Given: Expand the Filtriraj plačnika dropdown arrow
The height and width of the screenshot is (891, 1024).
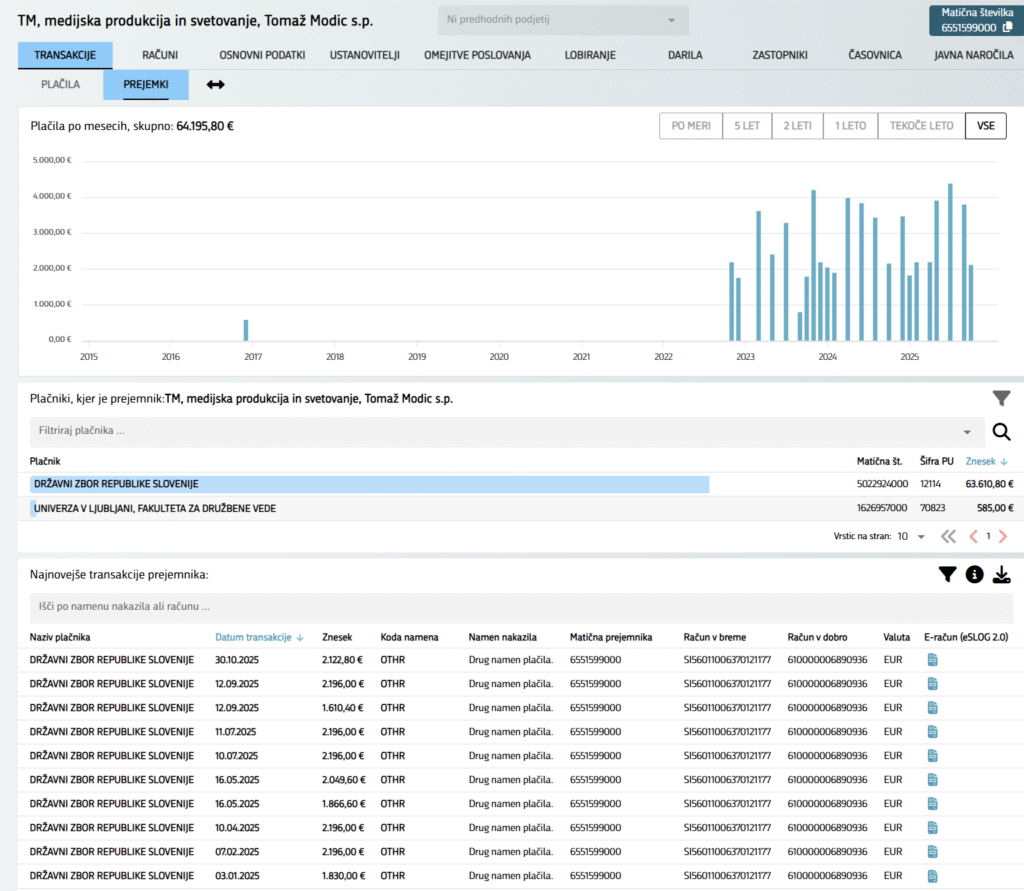Looking at the screenshot, I should [x=967, y=432].
